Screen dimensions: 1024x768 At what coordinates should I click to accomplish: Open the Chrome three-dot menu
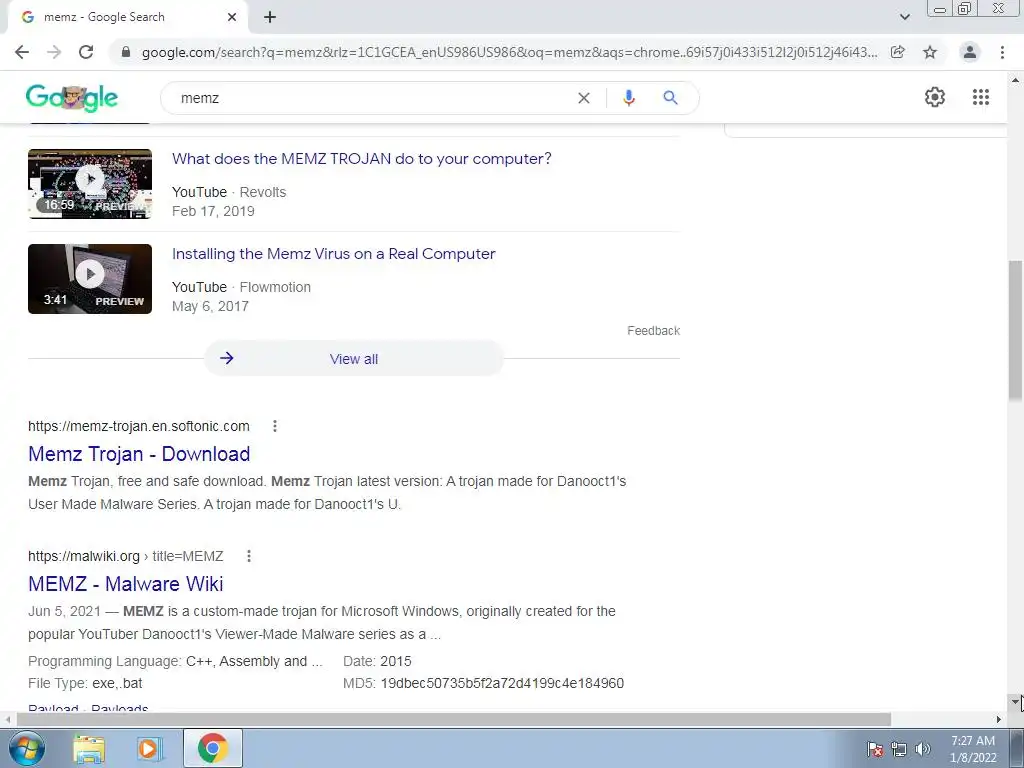1002,52
